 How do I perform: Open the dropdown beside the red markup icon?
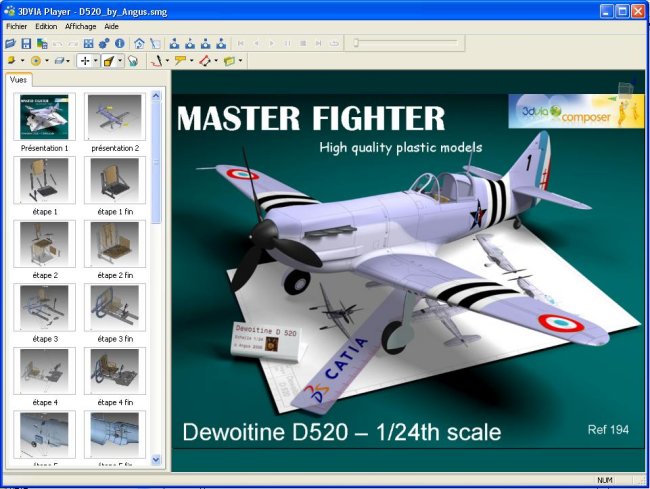tap(216, 61)
